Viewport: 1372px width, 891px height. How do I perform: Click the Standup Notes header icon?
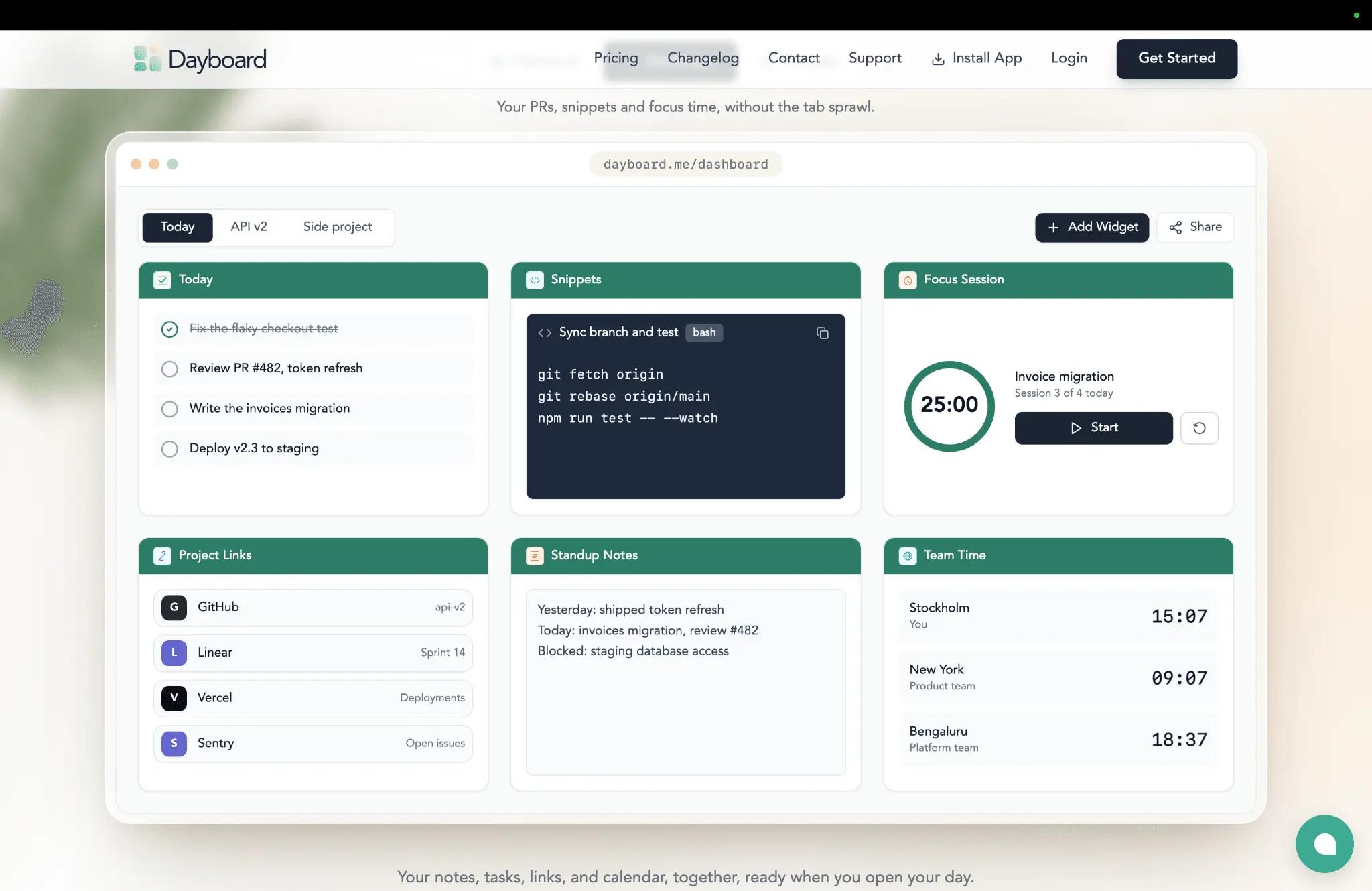pos(535,556)
